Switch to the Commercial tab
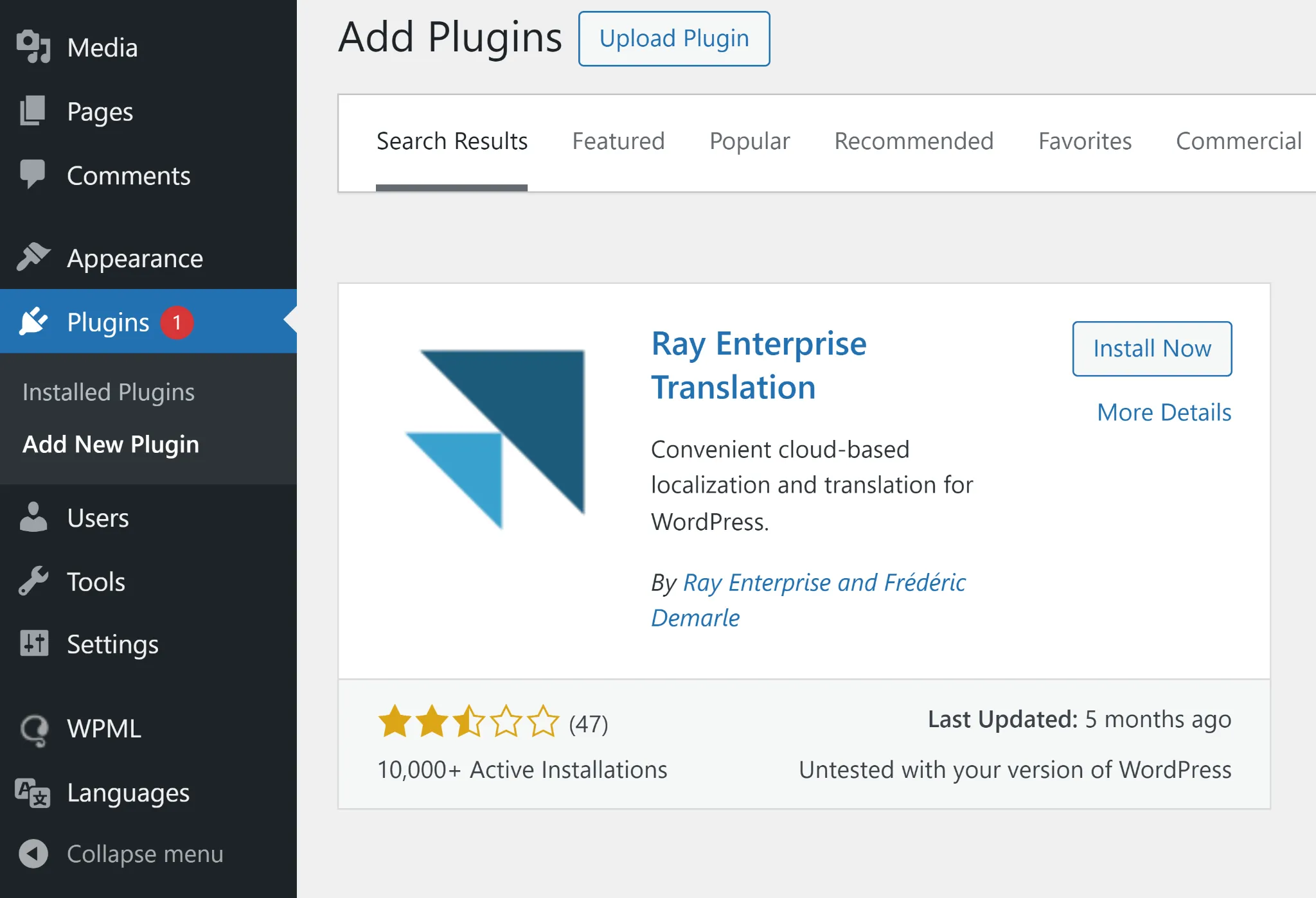This screenshot has width=1316, height=898. pos(1239,141)
